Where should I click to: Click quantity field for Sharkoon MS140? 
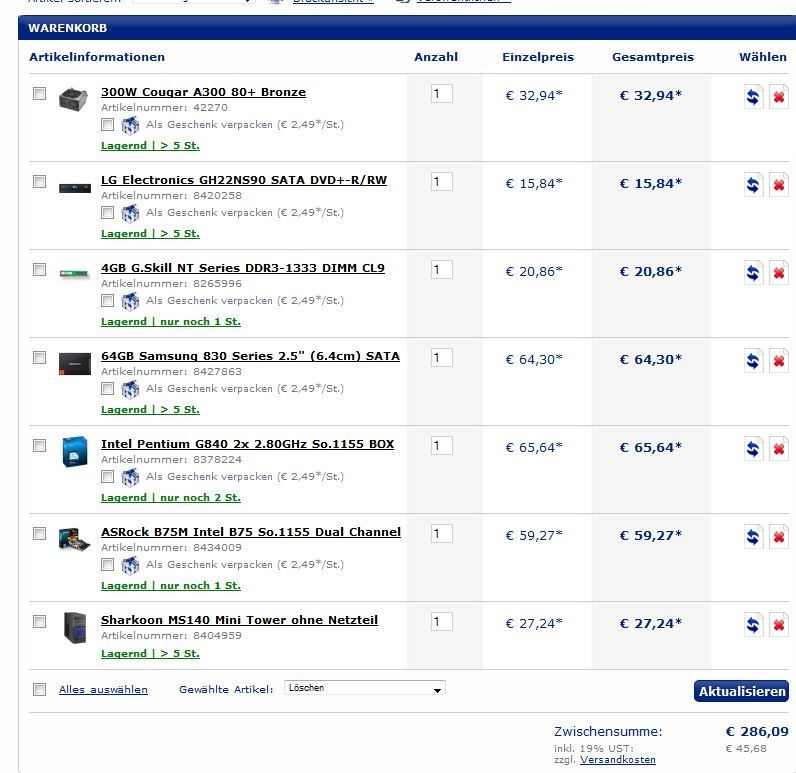tap(441, 622)
